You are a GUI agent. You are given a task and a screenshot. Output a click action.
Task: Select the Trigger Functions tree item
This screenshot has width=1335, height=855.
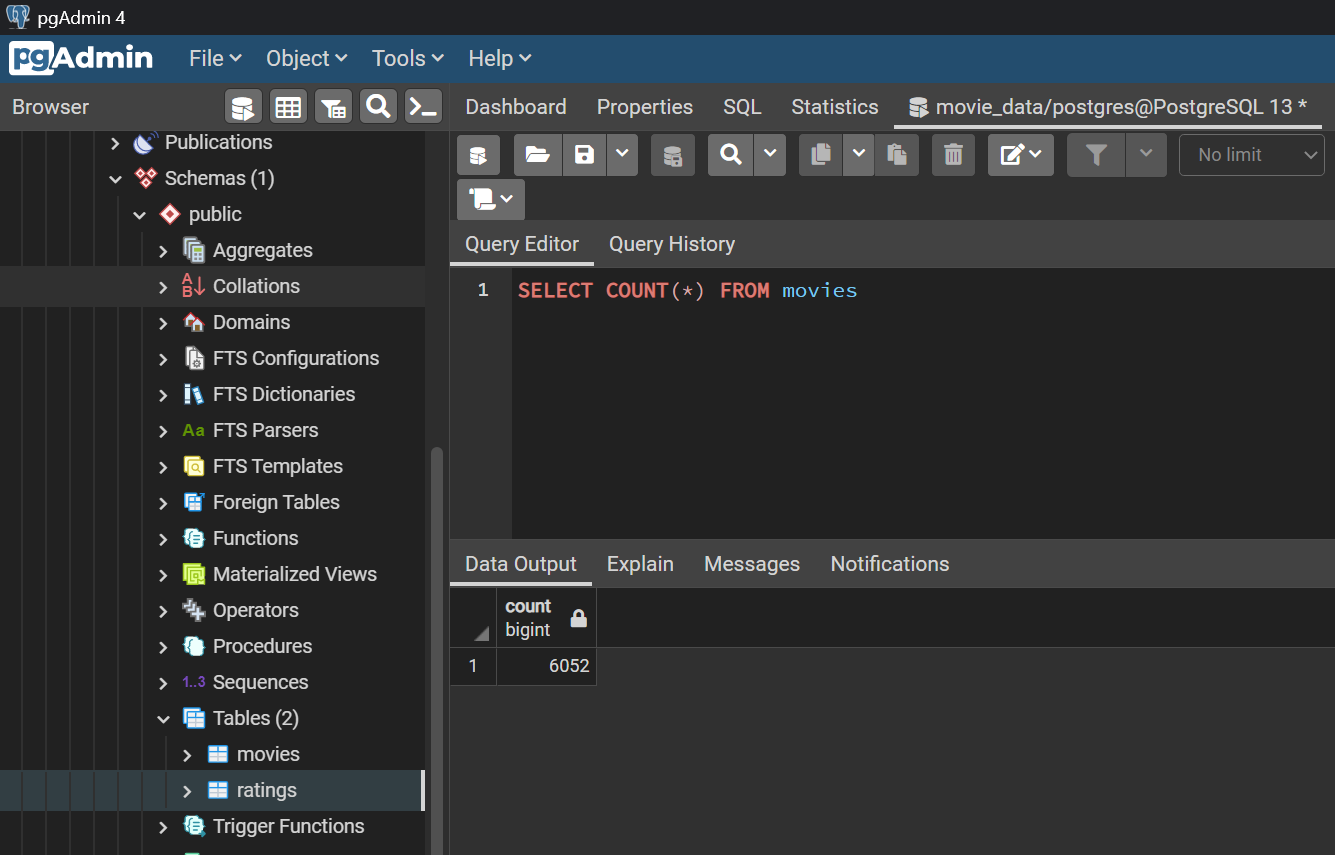tap(288, 826)
